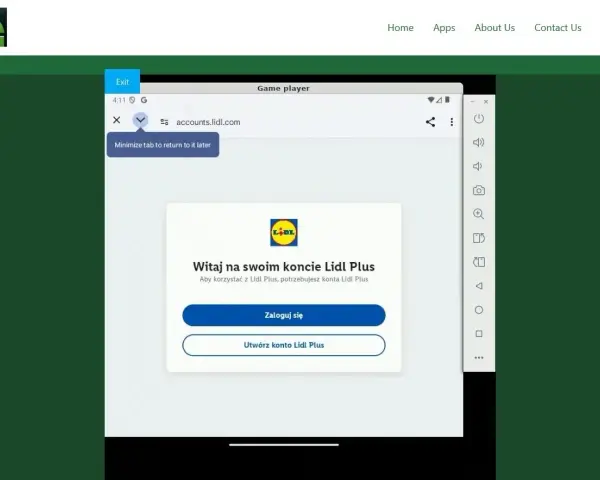This screenshot has height=480, width=600.
Task: Raise volume with the volume up icon
Action: [479, 142]
